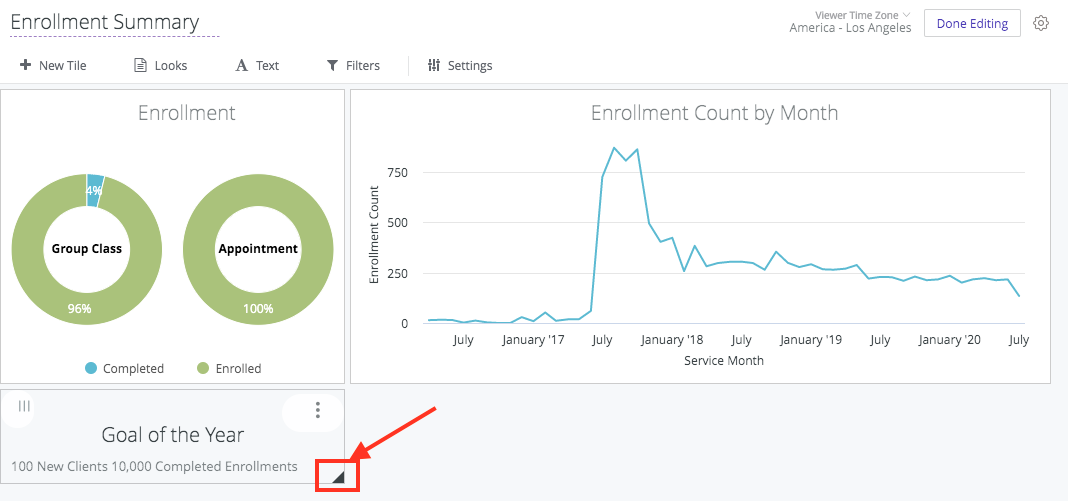Viewport: 1068px width, 501px height.
Task: Click the resize handle of Goal tile
Action: point(338,477)
